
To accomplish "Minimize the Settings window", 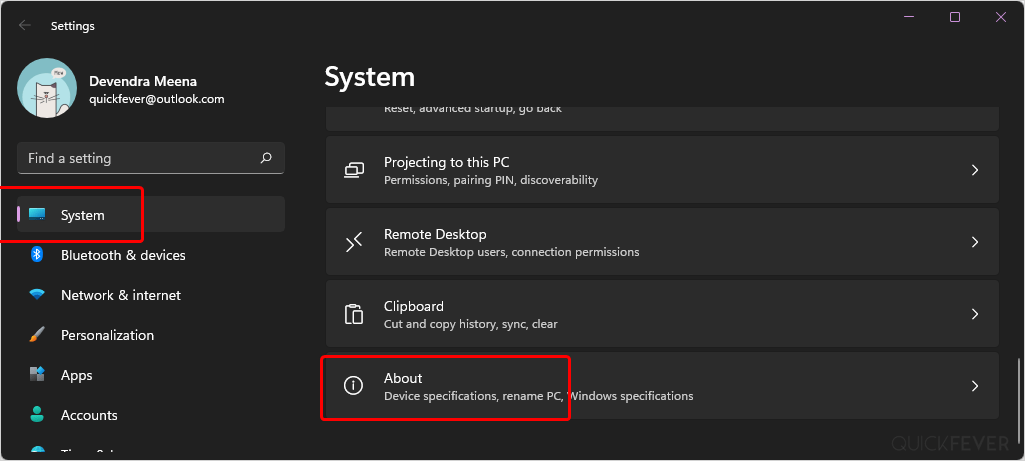I will 909,17.
